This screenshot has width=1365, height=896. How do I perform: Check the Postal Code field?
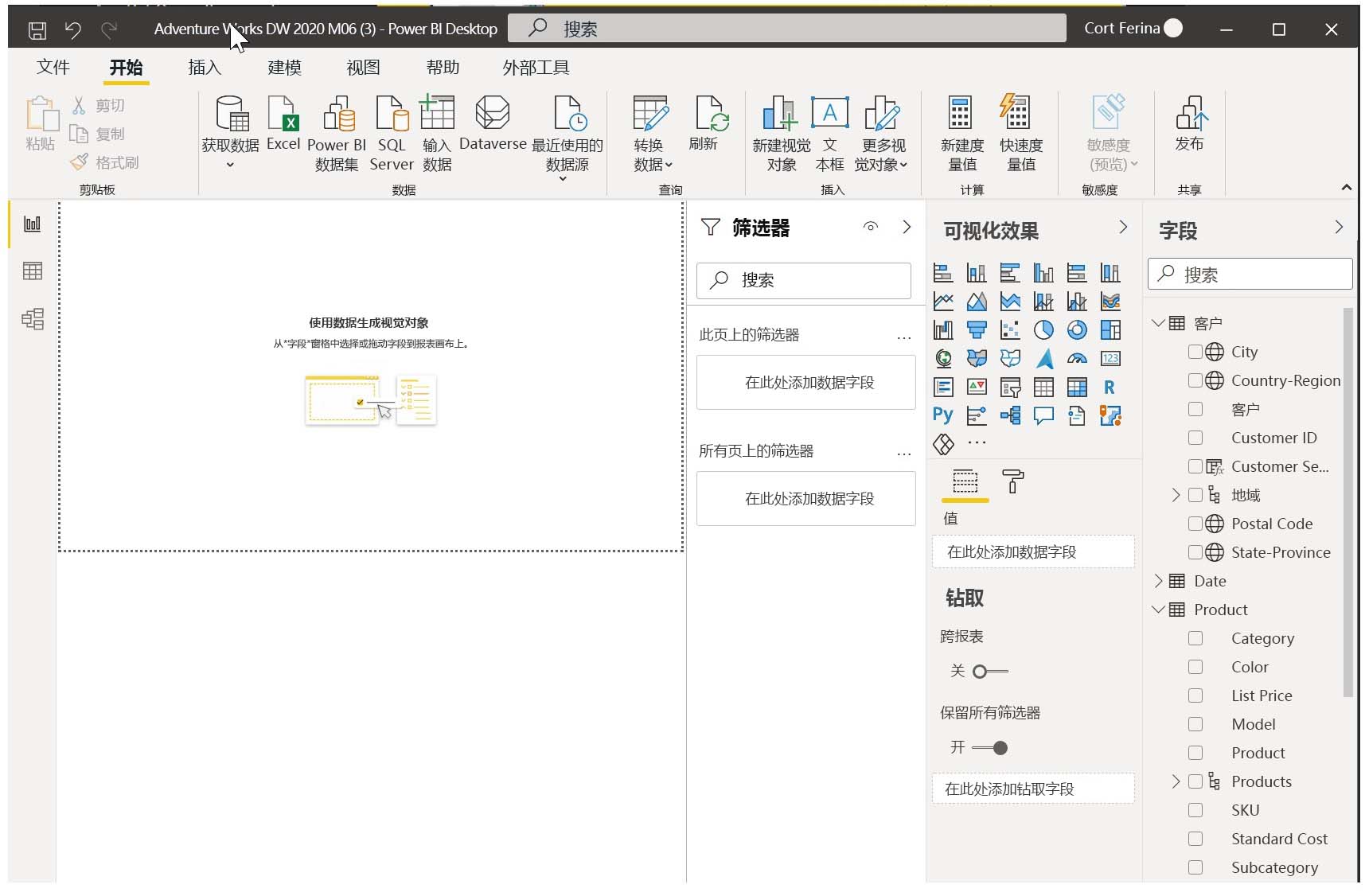tap(1195, 524)
